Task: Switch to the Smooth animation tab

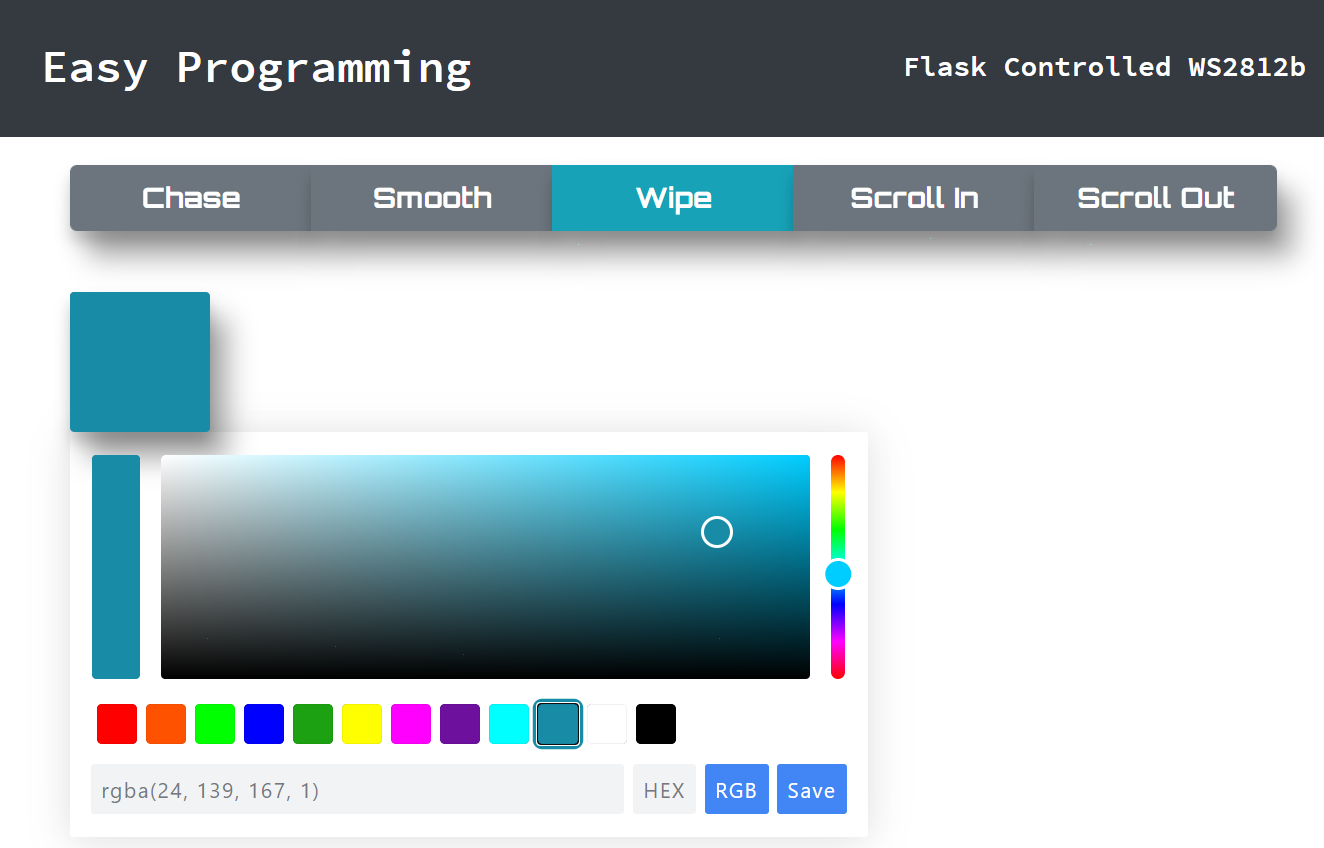Action: 432,198
